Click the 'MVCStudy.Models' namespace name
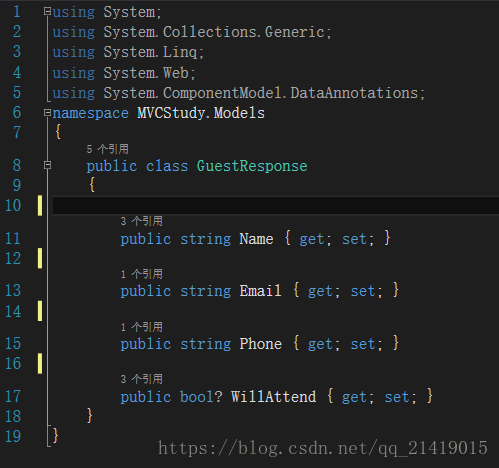This screenshot has width=499, height=468. (201, 113)
